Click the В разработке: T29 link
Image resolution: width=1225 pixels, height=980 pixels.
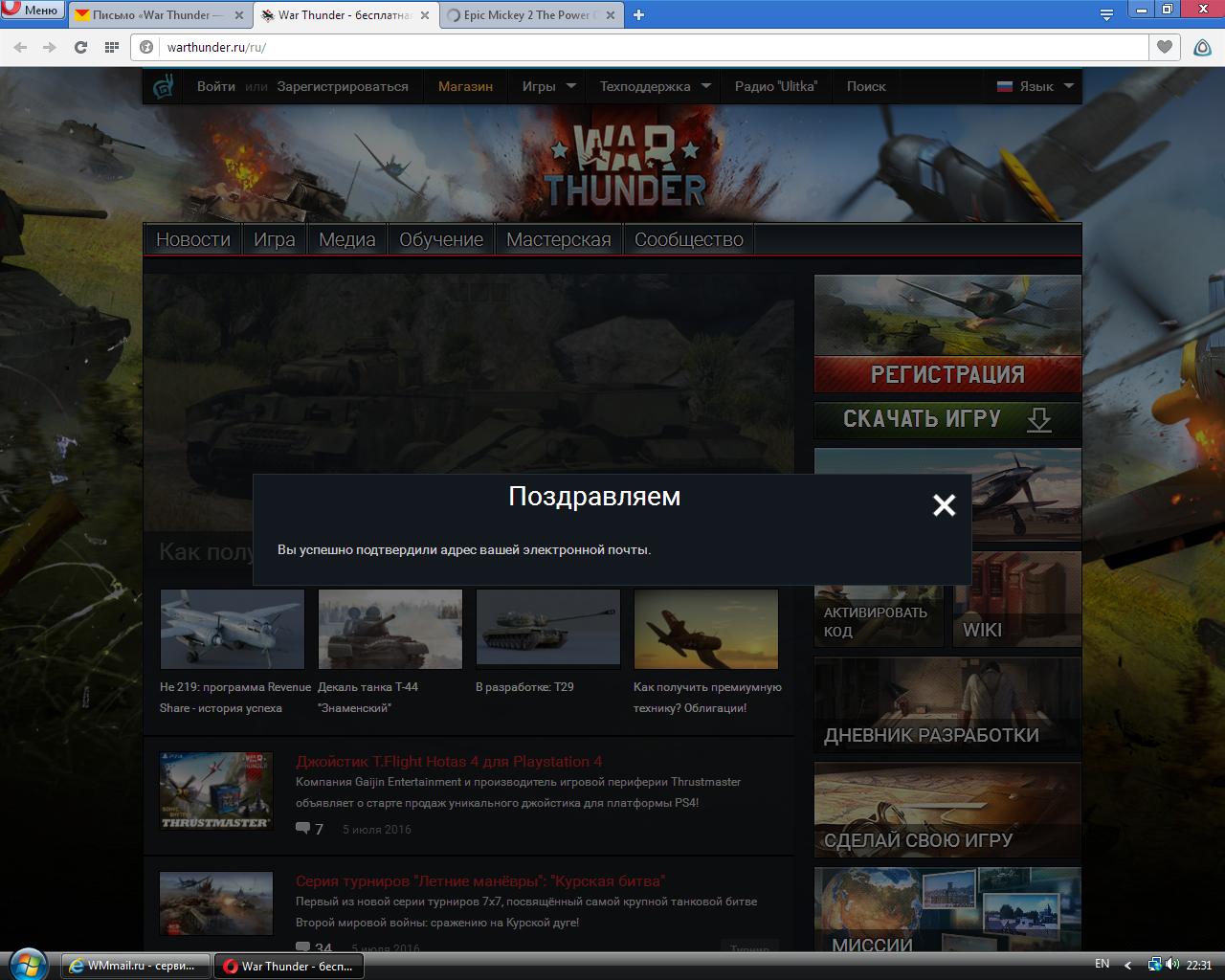524,686
